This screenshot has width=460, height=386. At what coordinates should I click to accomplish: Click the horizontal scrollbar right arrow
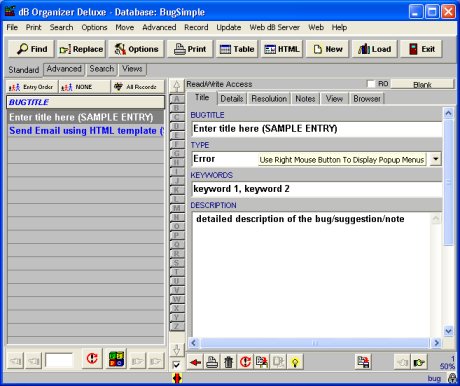tap(436, 343)
